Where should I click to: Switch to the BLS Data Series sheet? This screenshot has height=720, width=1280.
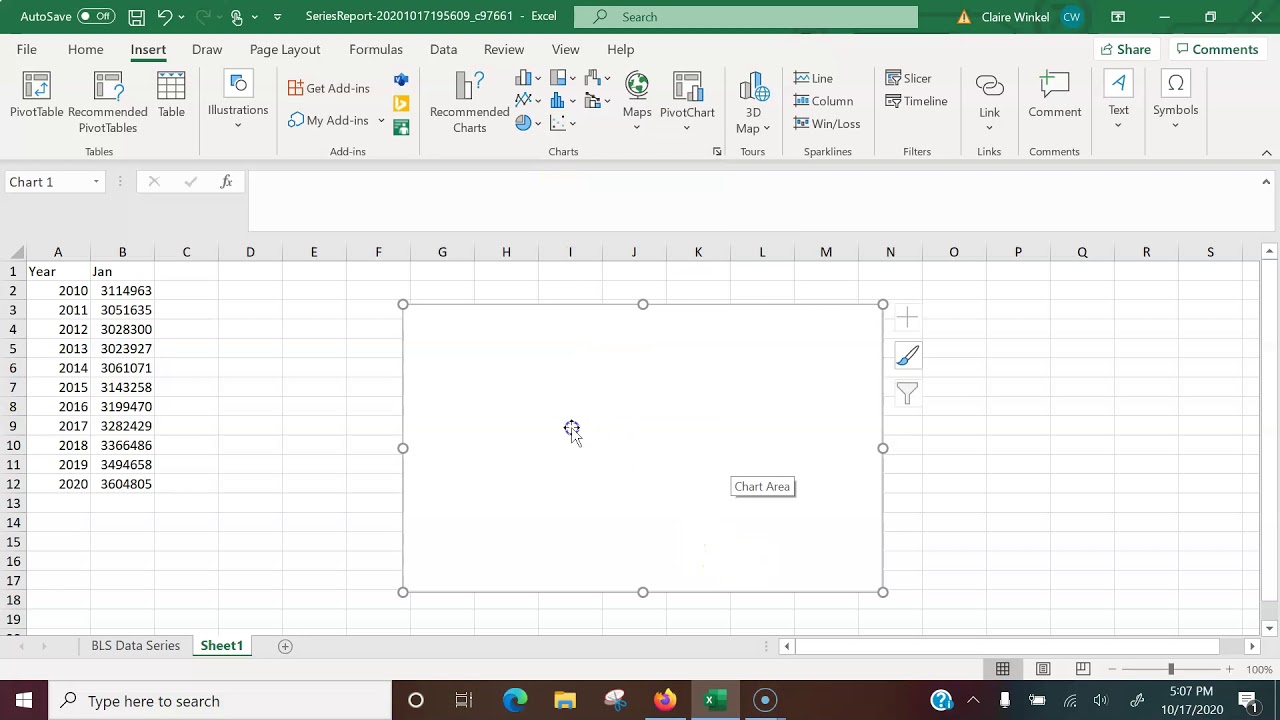coord(136,646)
